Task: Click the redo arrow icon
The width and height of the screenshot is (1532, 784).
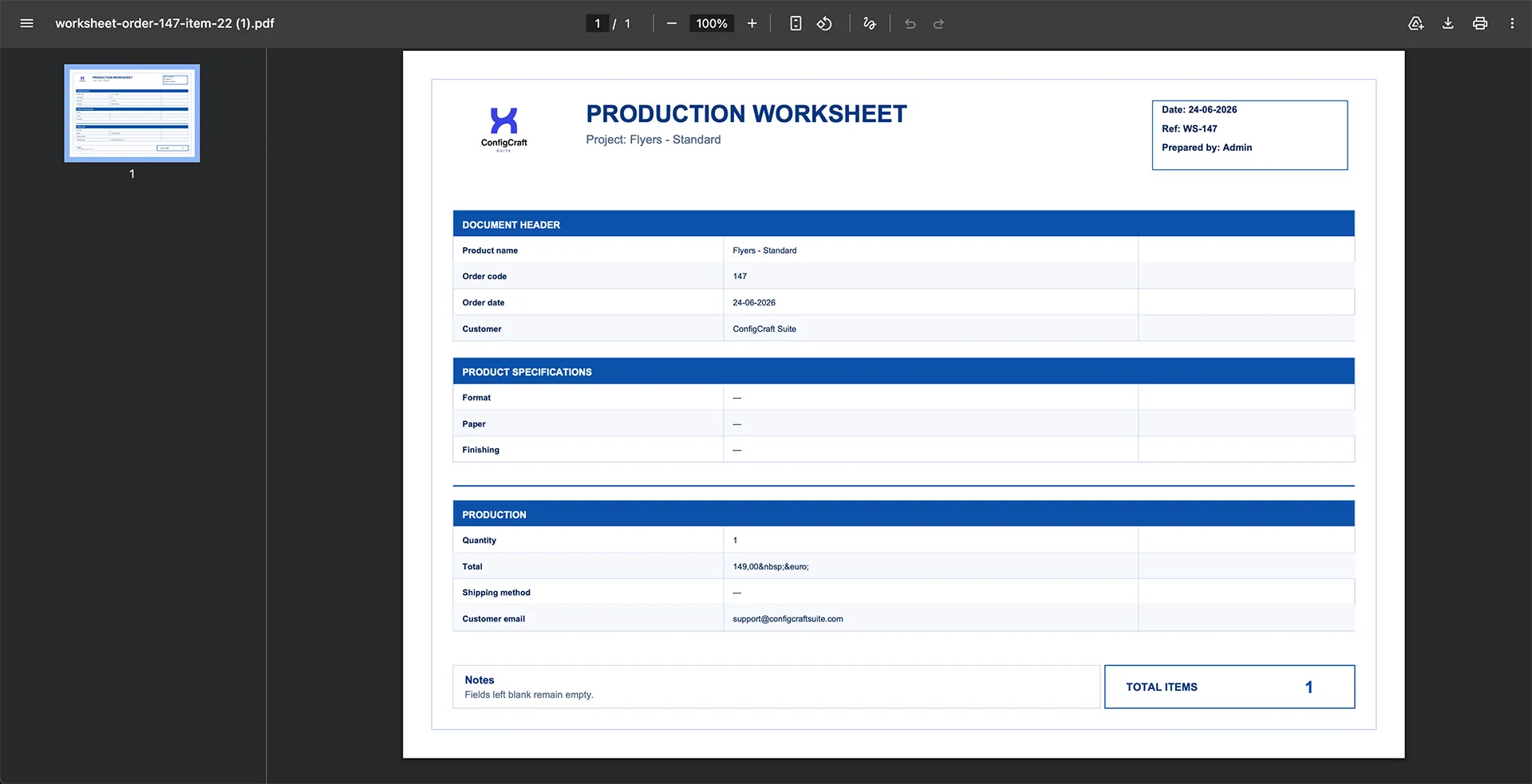Action: tap(939, 24)
